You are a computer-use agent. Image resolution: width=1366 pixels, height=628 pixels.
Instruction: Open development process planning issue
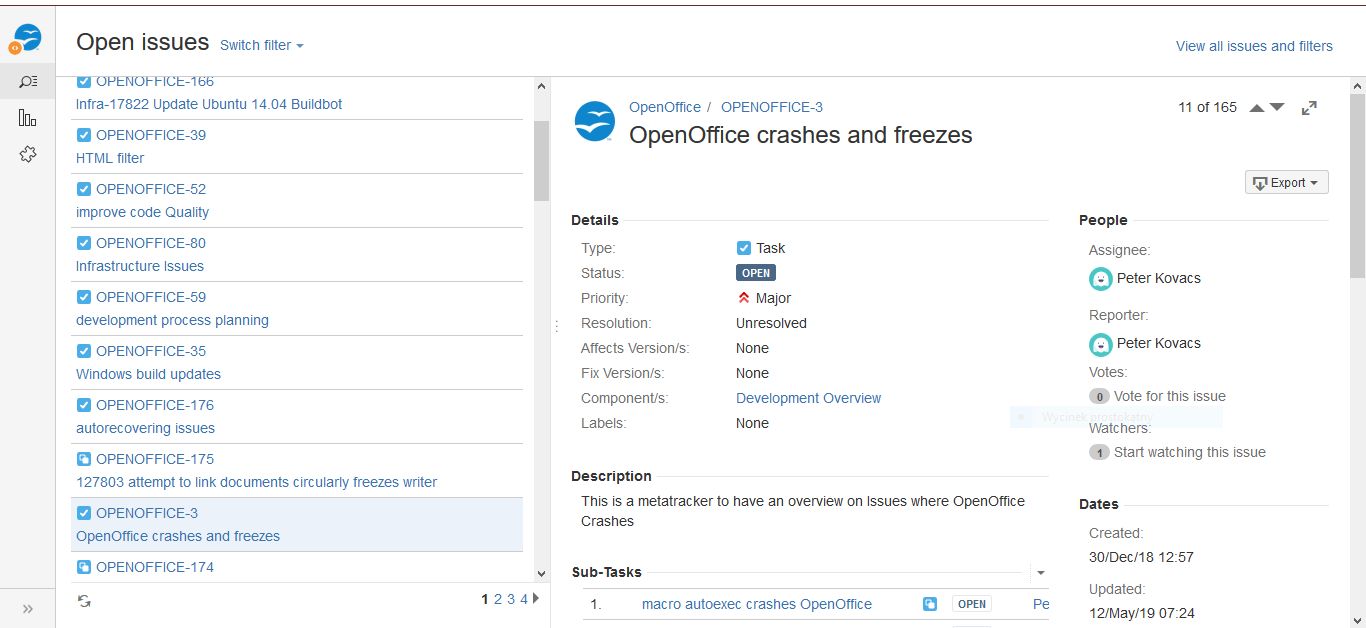(x=172, y=320)
